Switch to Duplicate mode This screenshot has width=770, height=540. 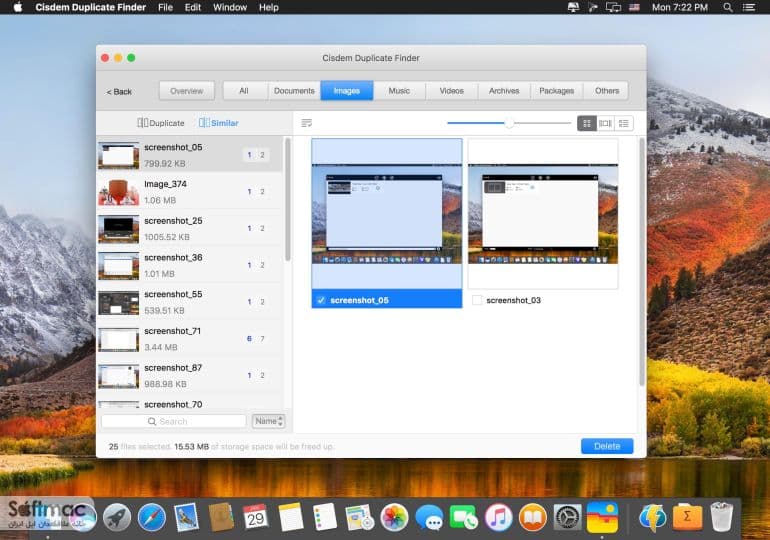pos(161,123)
